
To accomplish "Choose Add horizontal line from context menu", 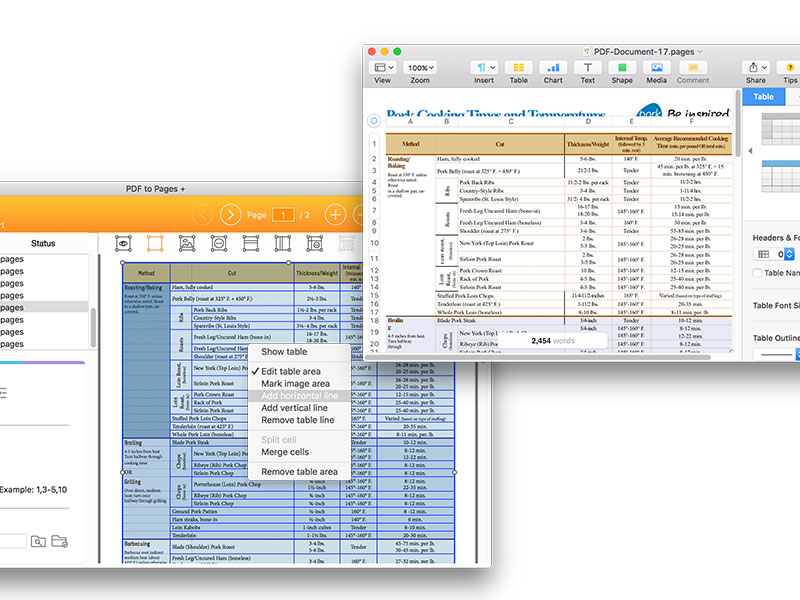I will pyautogui.click(x=299, y=396).
